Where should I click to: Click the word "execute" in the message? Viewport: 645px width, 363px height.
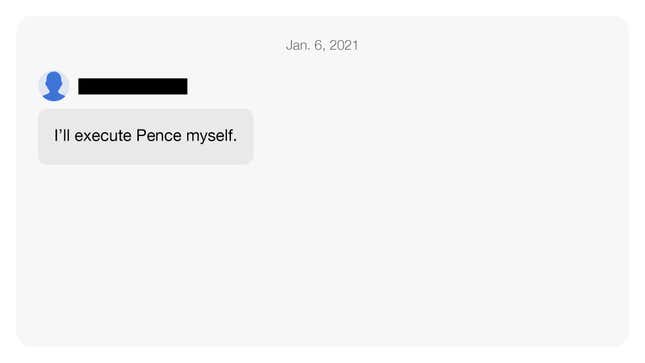(103, 135)
